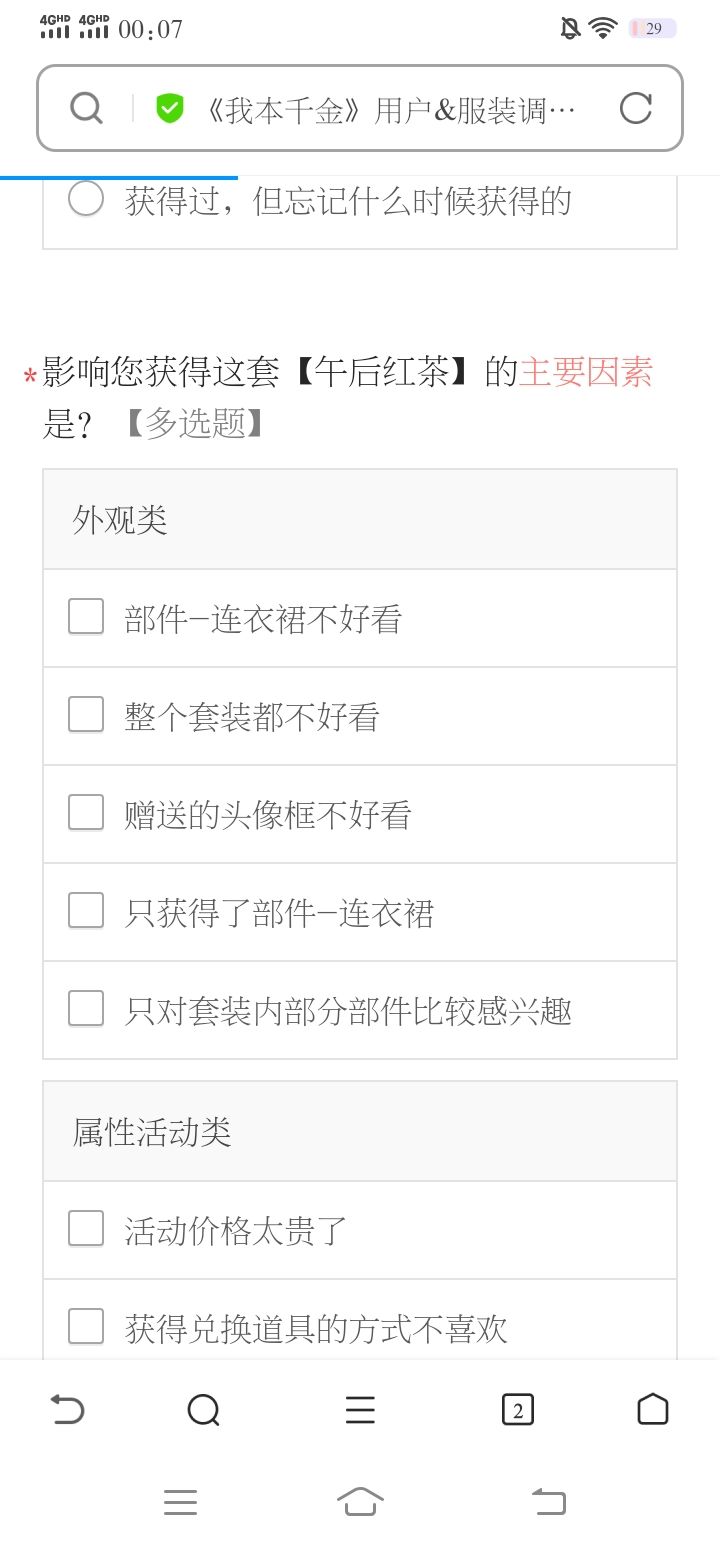This screenshot has width=720, height=1544.
Task: Tick the 赠送的头像框不好看 checkbox
Action: point(86,813)
